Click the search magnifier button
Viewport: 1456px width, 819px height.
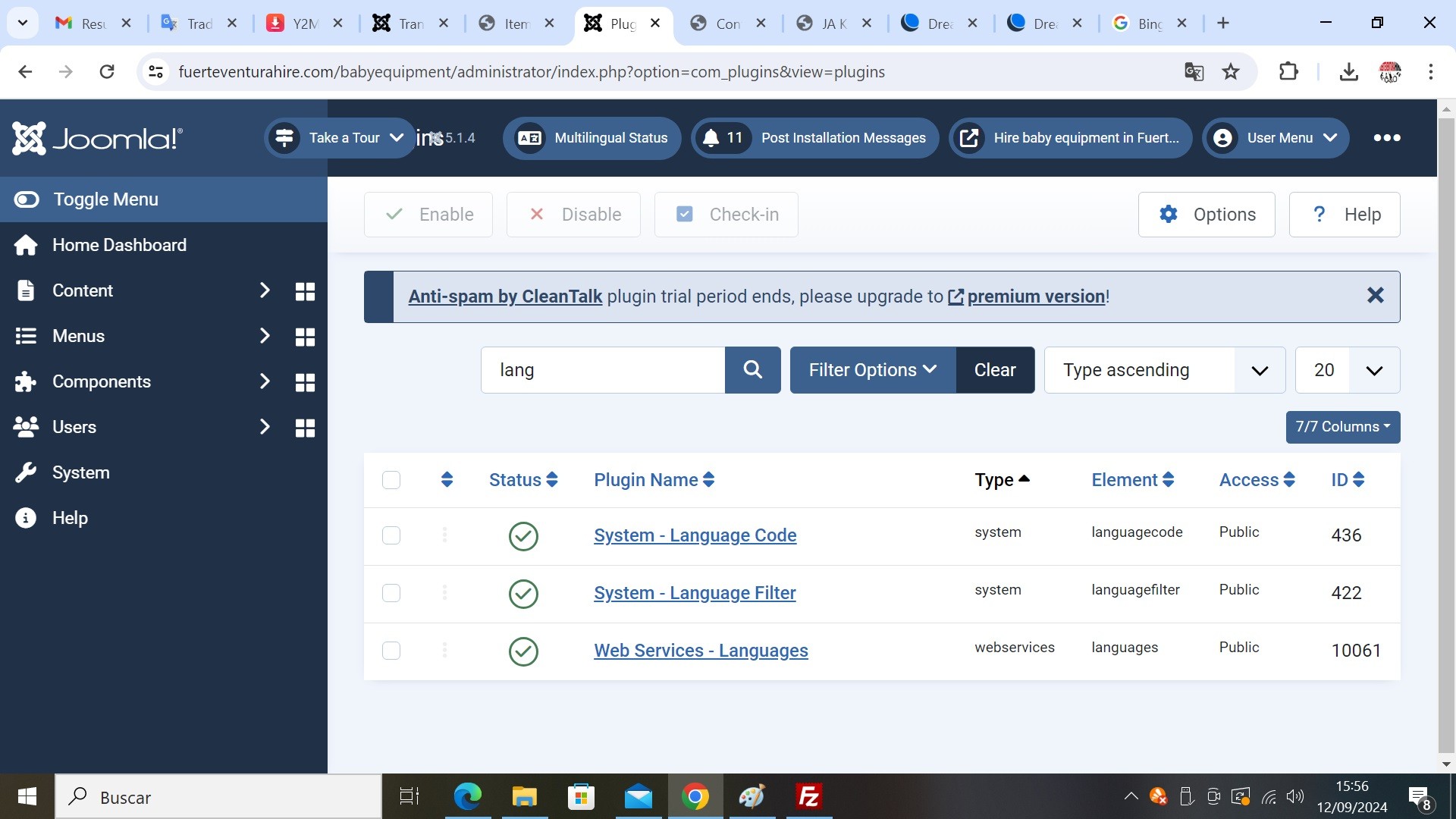click(752, 370)
